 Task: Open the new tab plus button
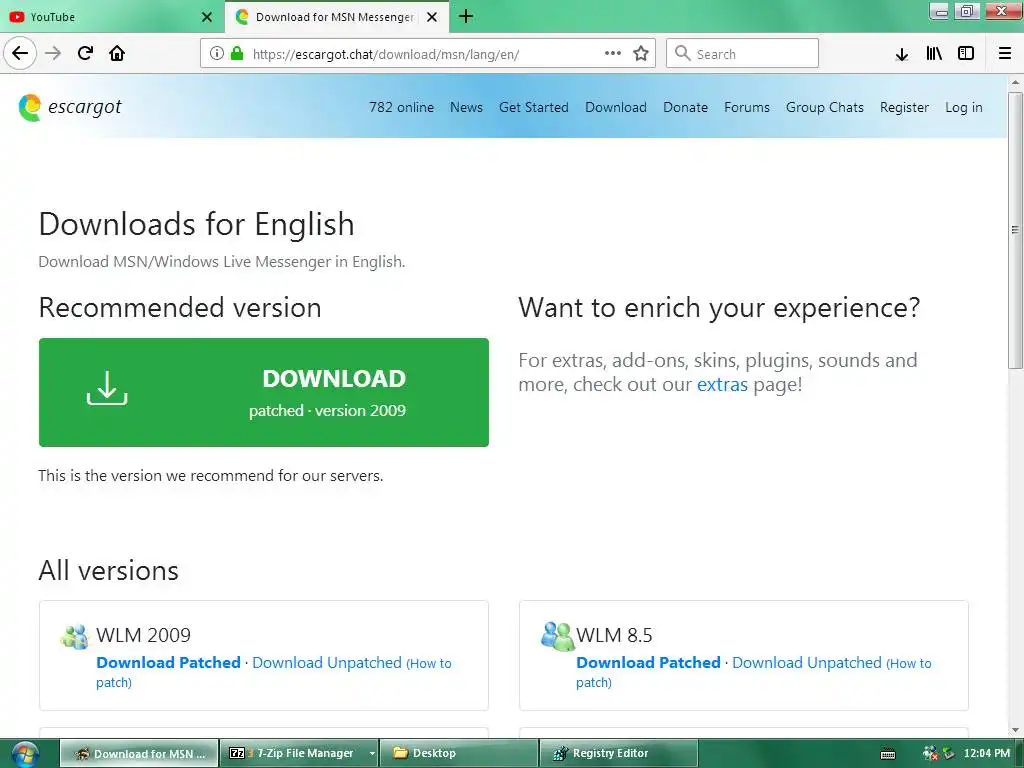point(466,16)
